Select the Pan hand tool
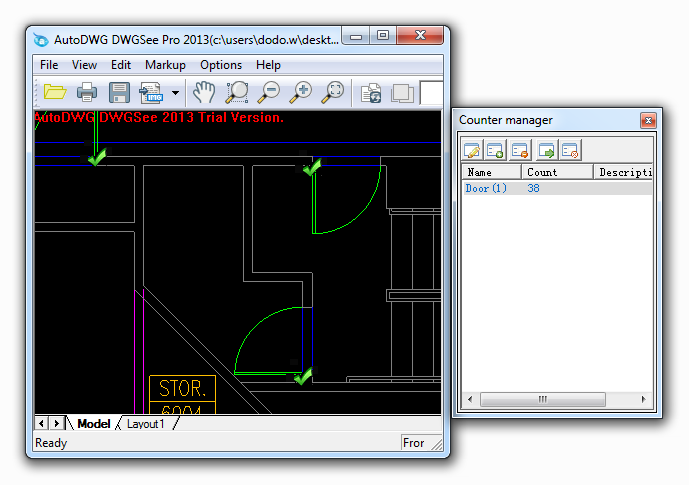This screenshot has height=485, width=689. [204, 92]
